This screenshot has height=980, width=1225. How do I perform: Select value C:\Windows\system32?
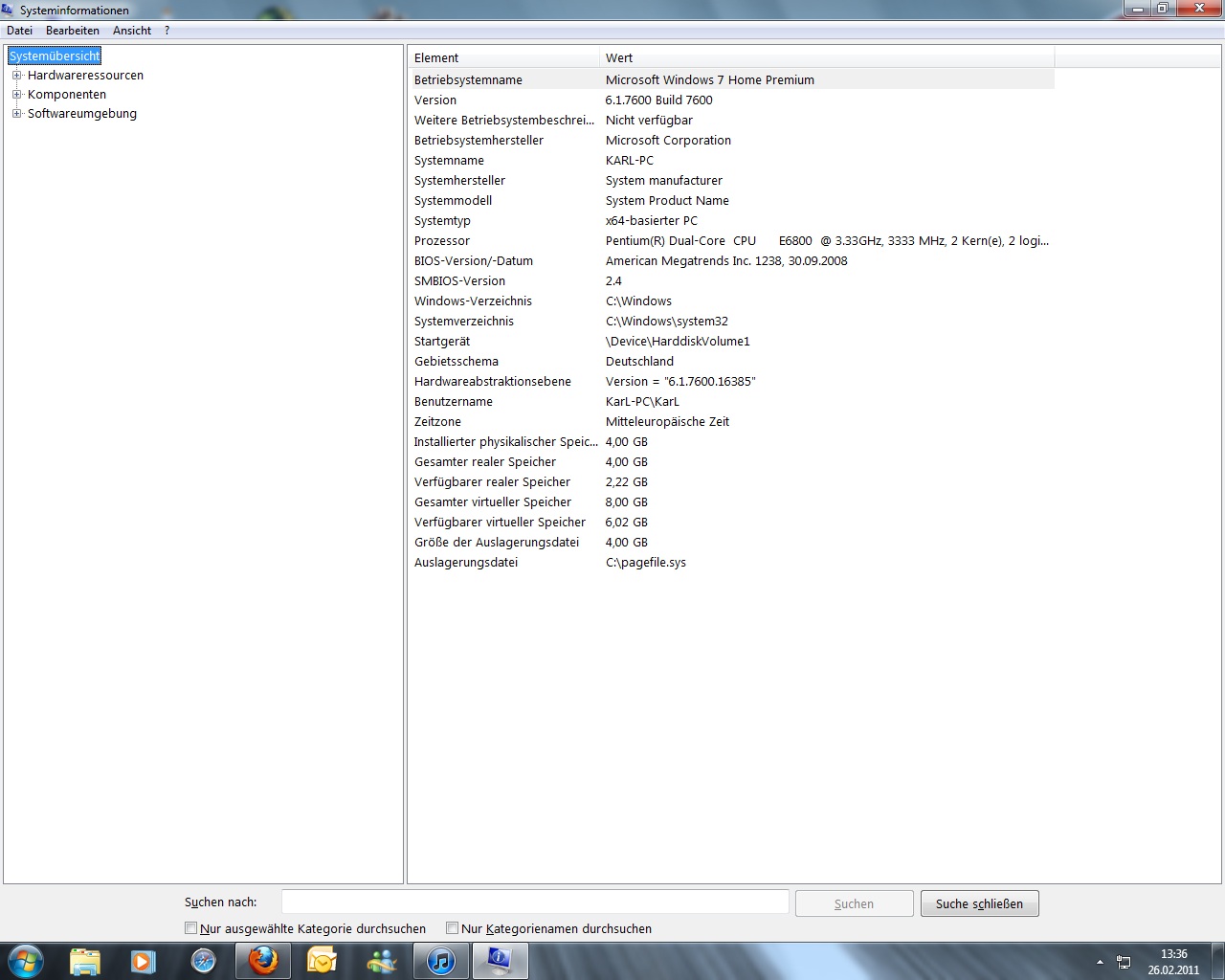click(666, 322)
